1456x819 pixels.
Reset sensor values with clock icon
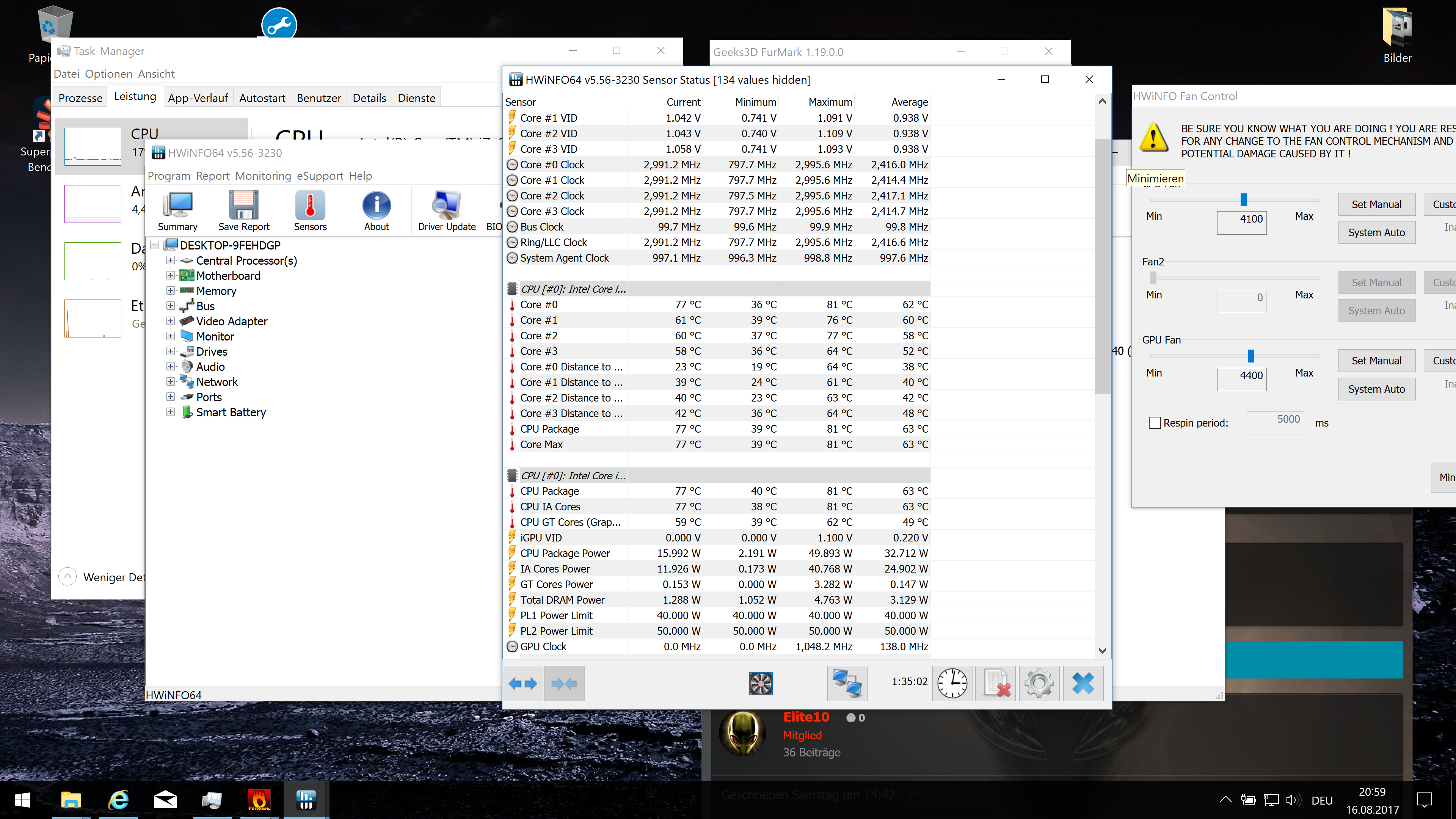(952, 683)
